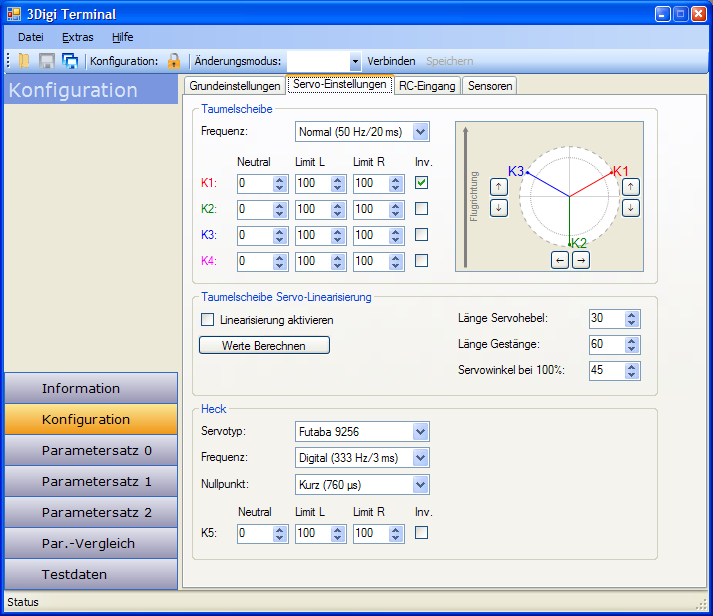This screenshot has height=616, width=713.
Task: Open Parametersatz 0 in sidebar
Action: [91, 450]
